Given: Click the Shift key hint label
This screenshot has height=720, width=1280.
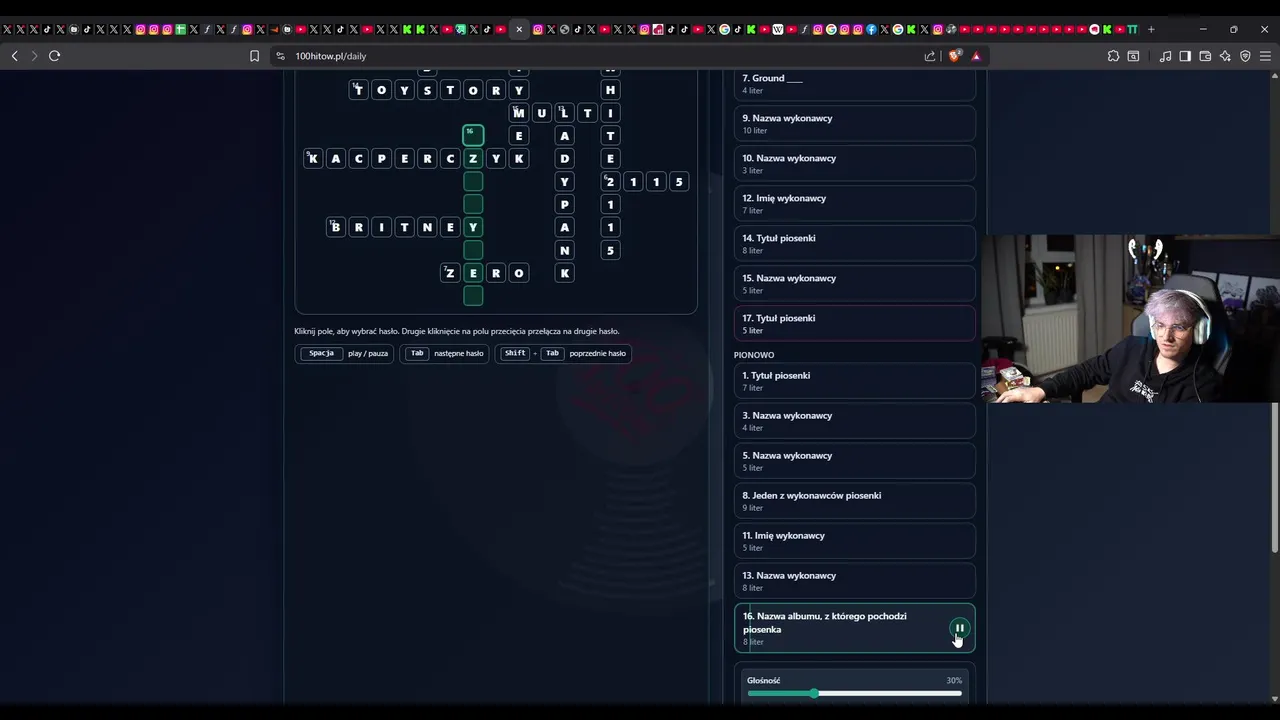Looking at the screenshot, I should (515, 353).
